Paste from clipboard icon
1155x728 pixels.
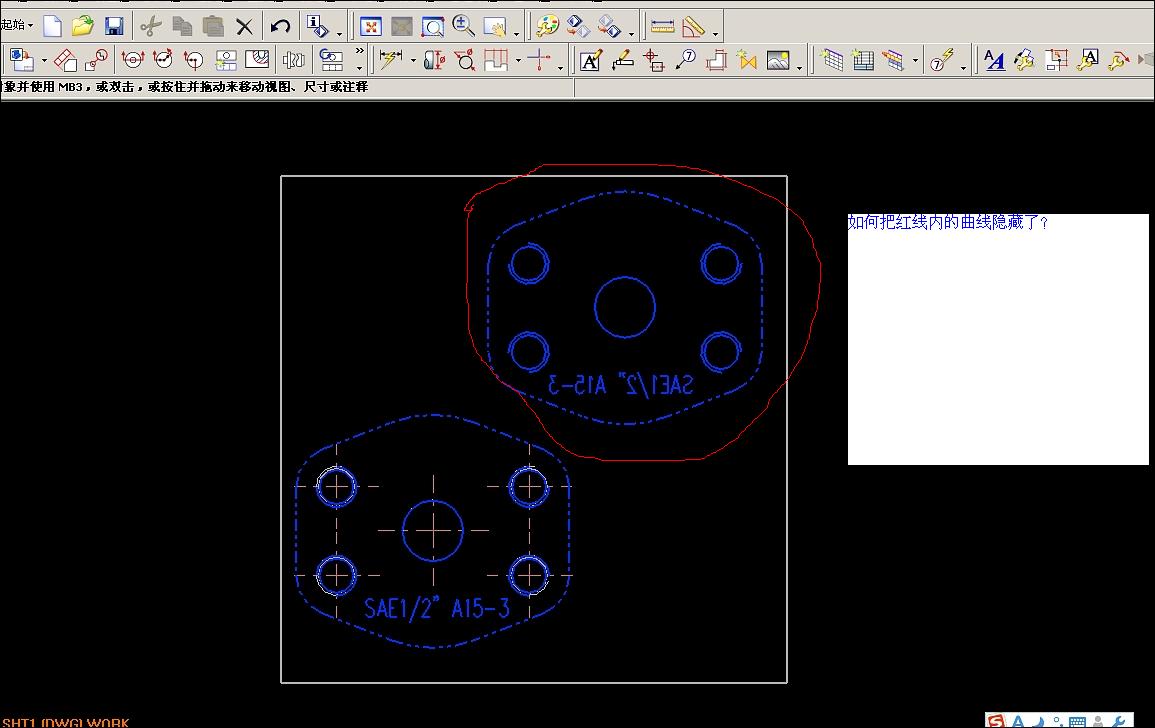click(x=213, y=27)
